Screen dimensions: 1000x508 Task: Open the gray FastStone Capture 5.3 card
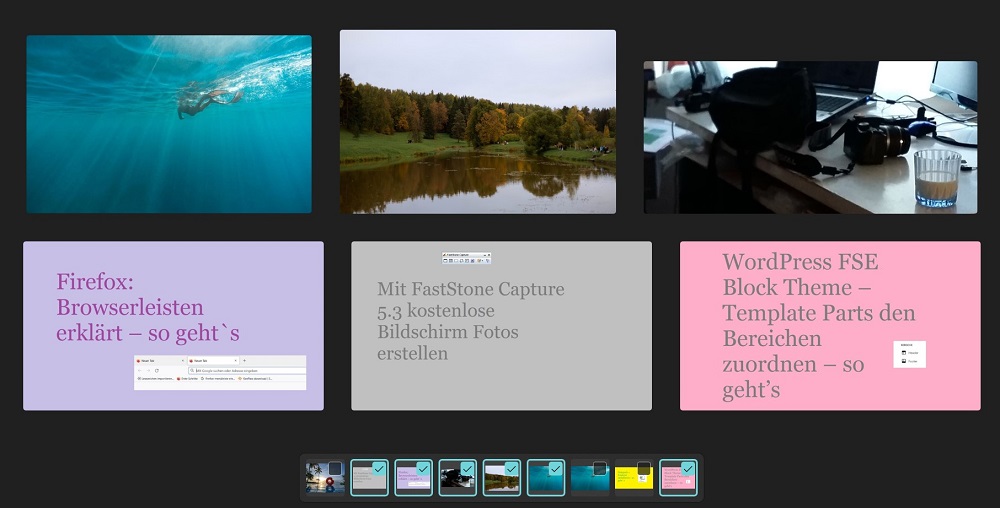point(501,326)
